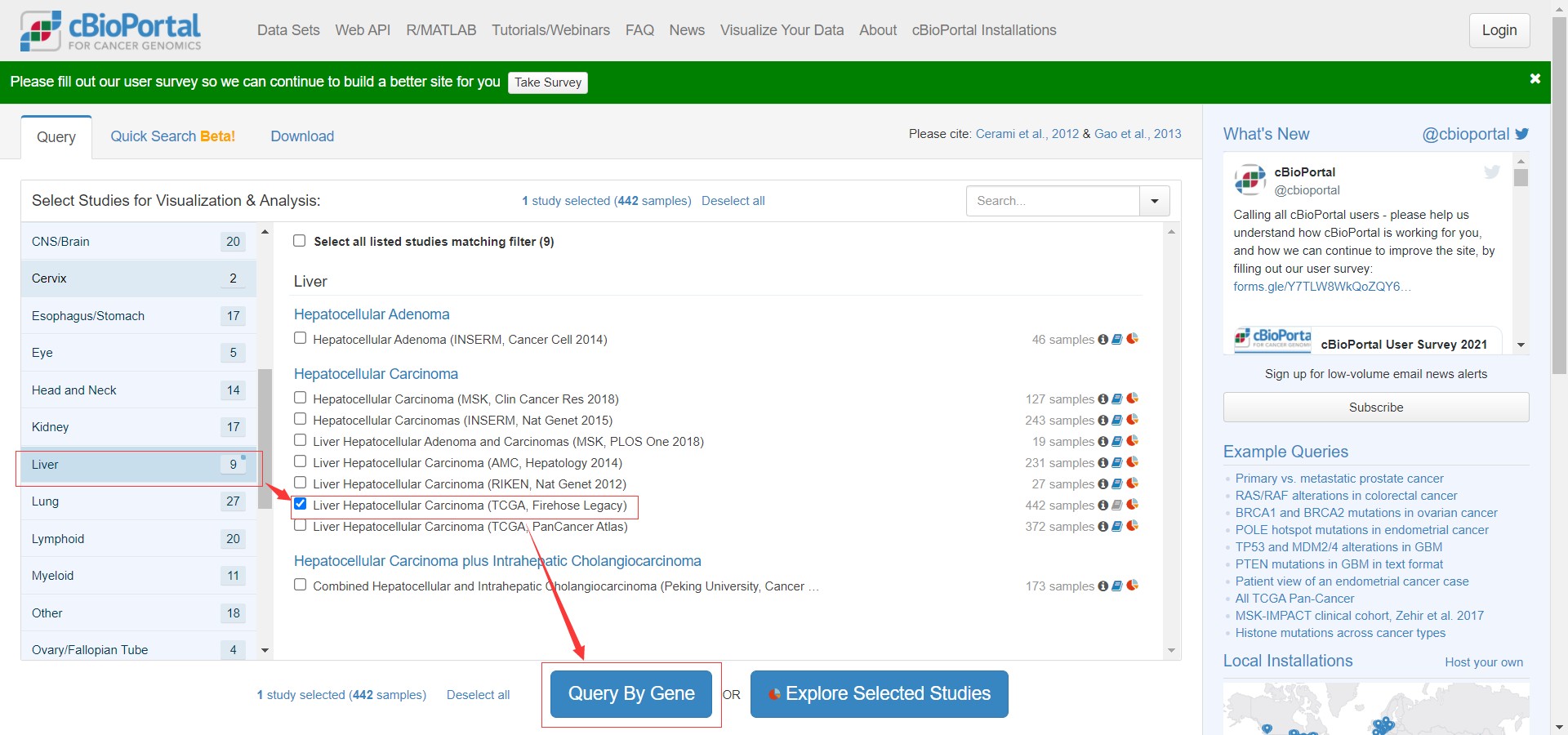This screenshot has height=735, width=1568.
Task: Open cBioPortal Twitter bird icon
Action: [x=1521, y=134]
